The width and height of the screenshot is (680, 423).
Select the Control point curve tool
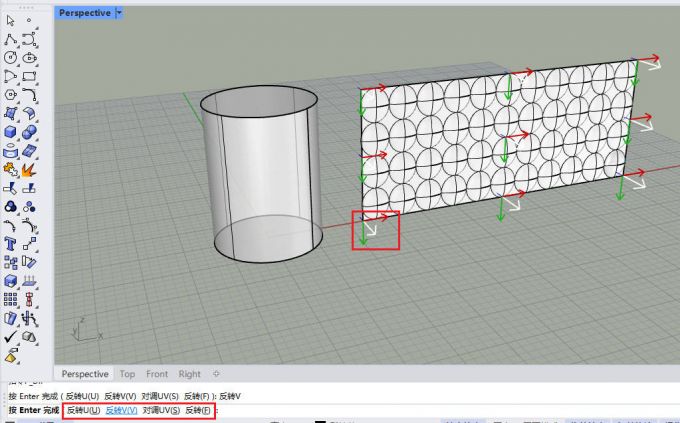(x=29, y=39)
